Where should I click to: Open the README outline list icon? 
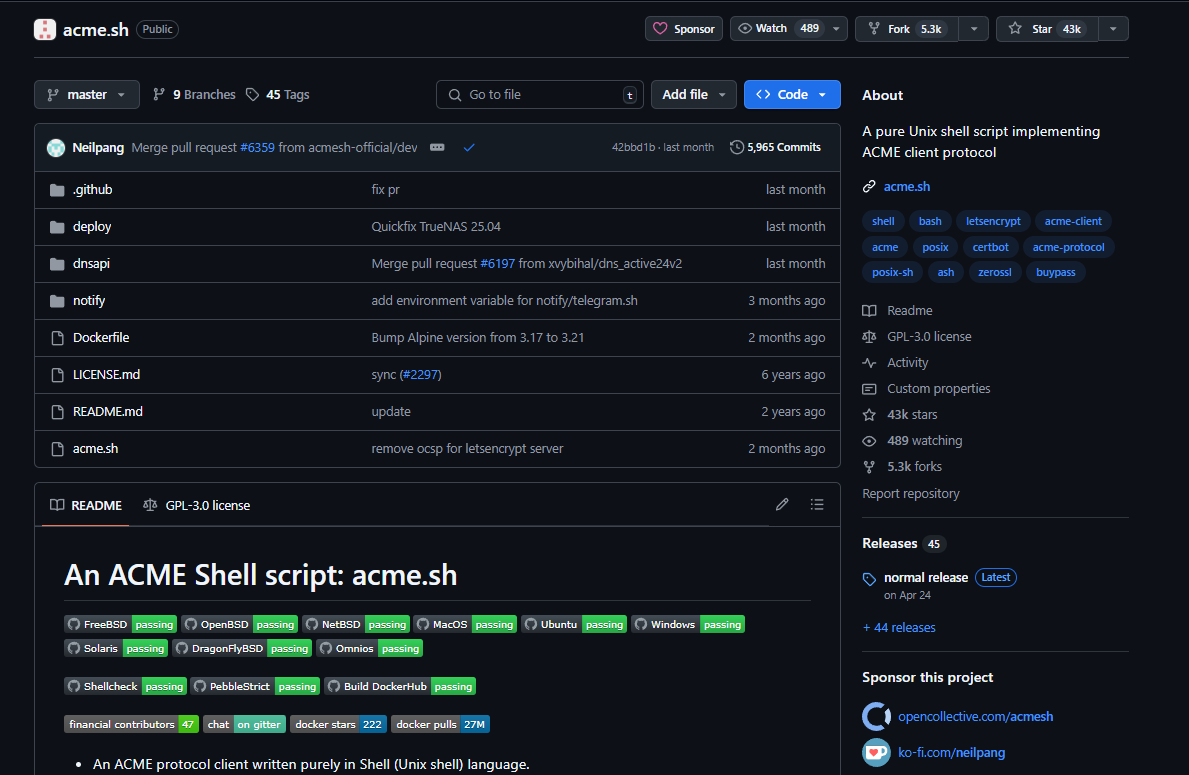pos(817,504)
